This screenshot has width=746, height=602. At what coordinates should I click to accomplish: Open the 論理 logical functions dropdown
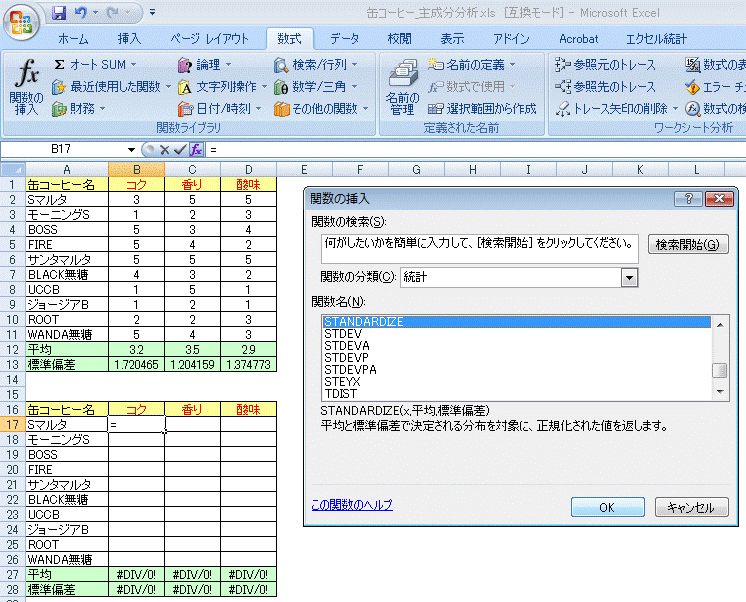(206, 64)
